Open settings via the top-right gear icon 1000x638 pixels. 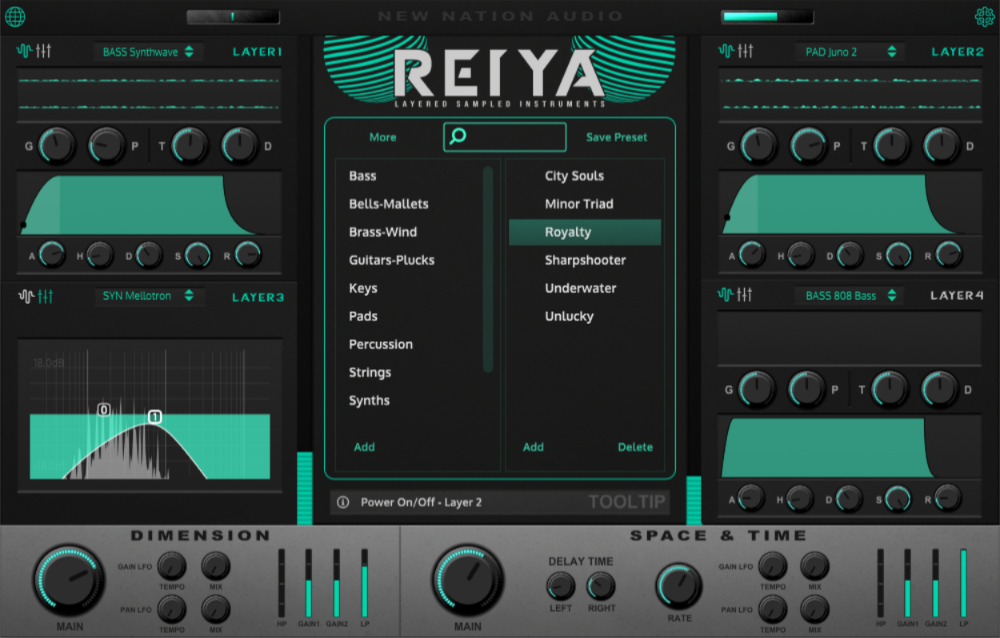984,16
